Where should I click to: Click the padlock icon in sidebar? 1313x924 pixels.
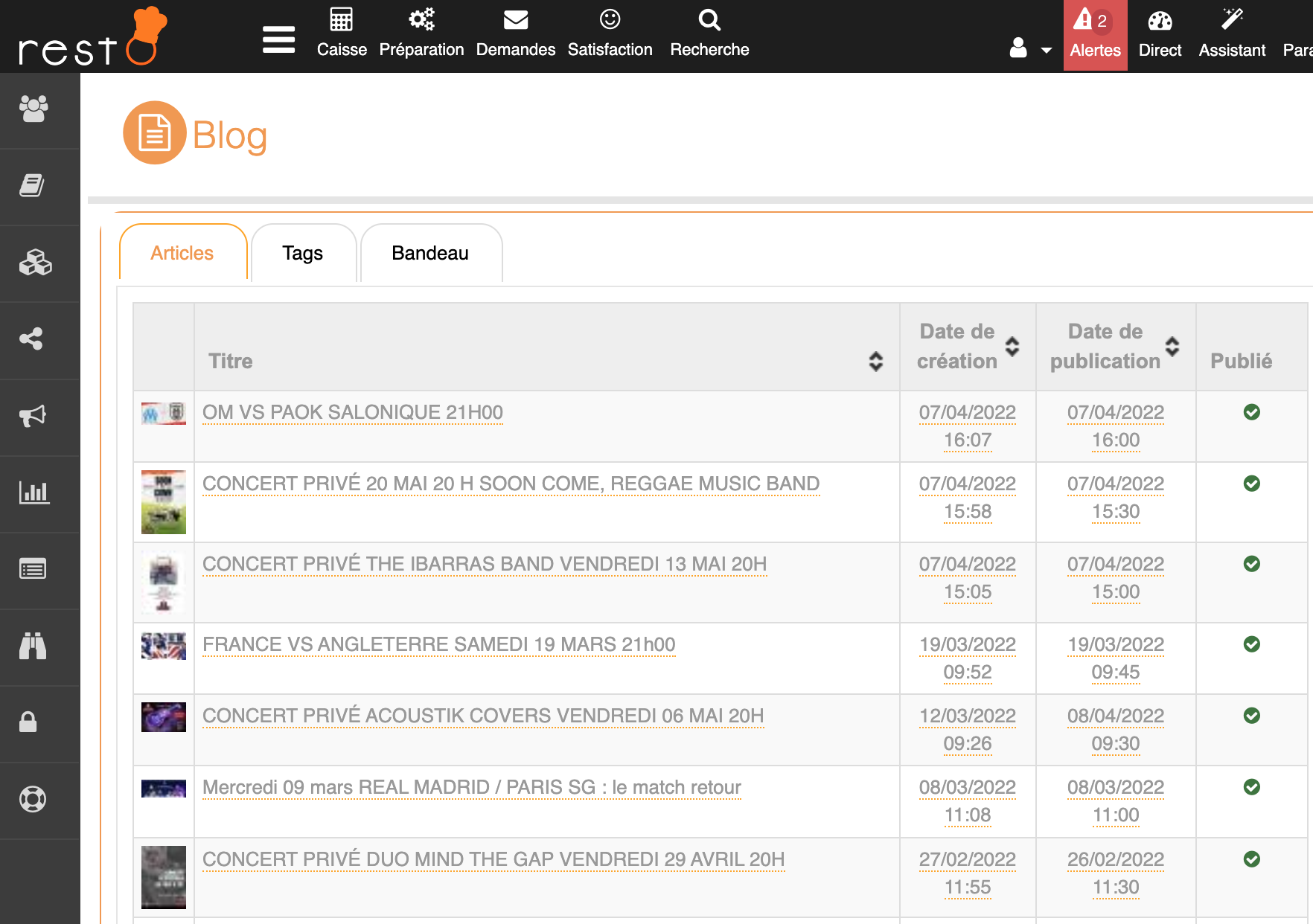click(x=28, y=722)
